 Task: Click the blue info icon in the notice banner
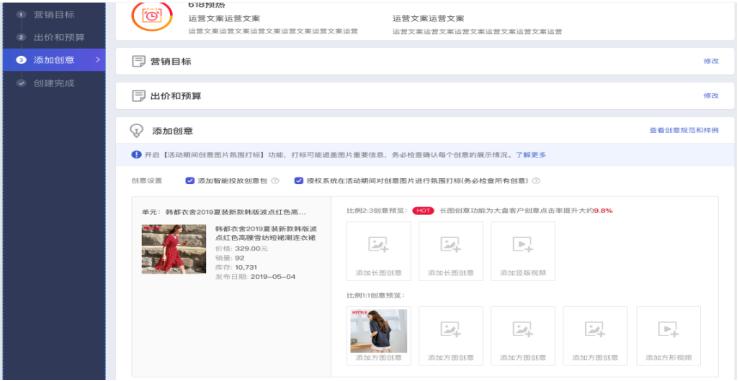coord(136,154)
